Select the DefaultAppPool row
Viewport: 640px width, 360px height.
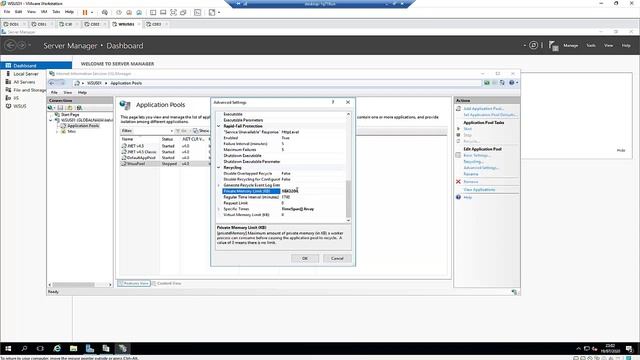pyautogui.click(x=165, y=158)
